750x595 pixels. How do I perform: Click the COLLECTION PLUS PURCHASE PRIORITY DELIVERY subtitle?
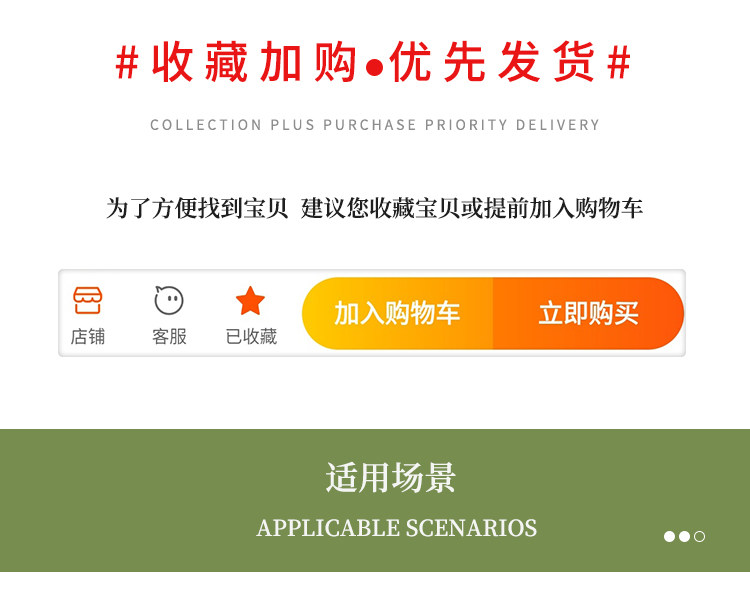tap(375, 125)
